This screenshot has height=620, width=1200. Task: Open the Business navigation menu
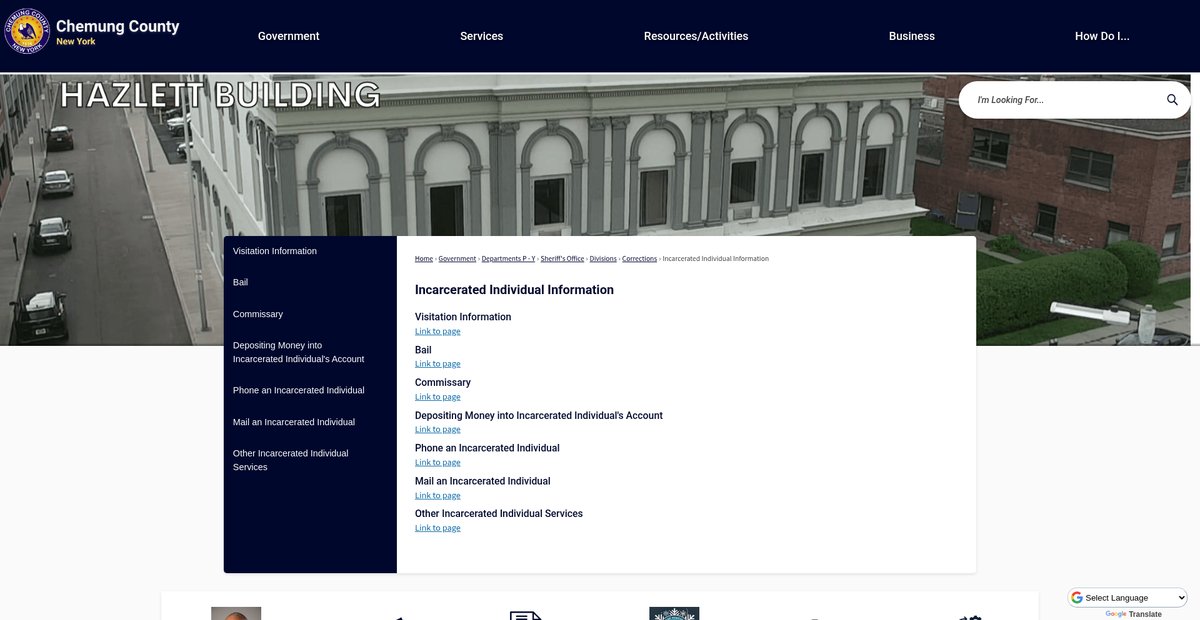[911, 36]
